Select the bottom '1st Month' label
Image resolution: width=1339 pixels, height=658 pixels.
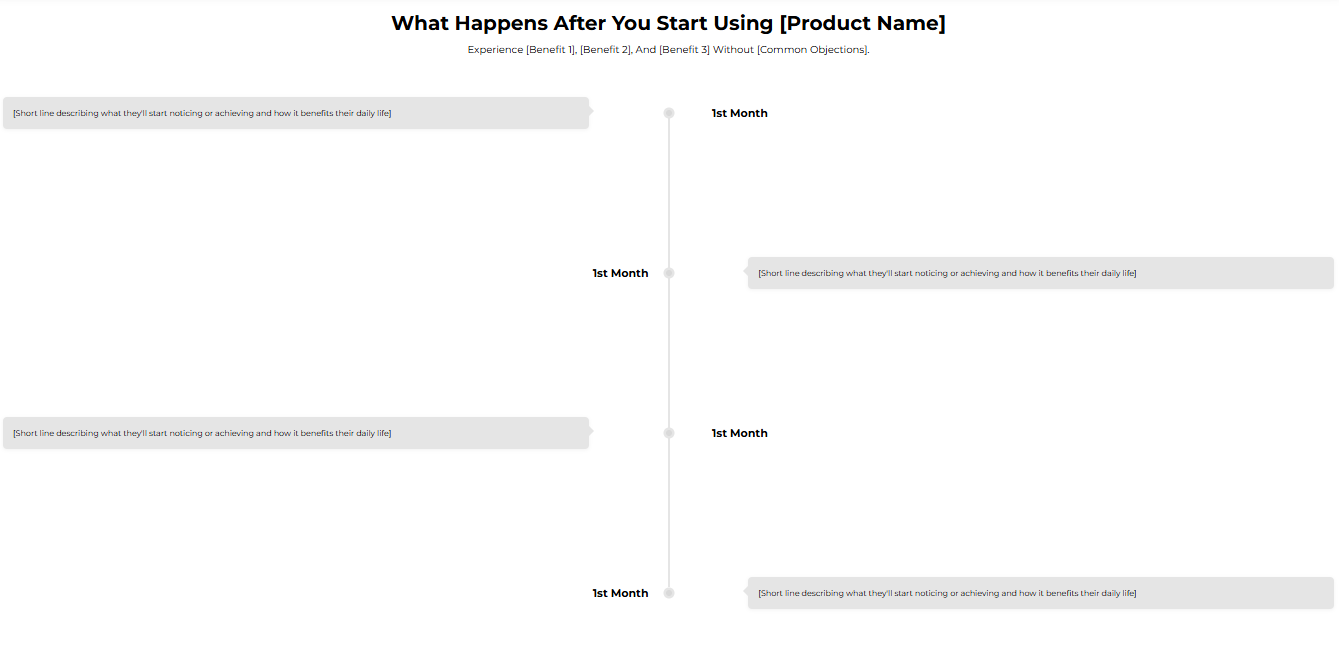[x=620, y=593]
